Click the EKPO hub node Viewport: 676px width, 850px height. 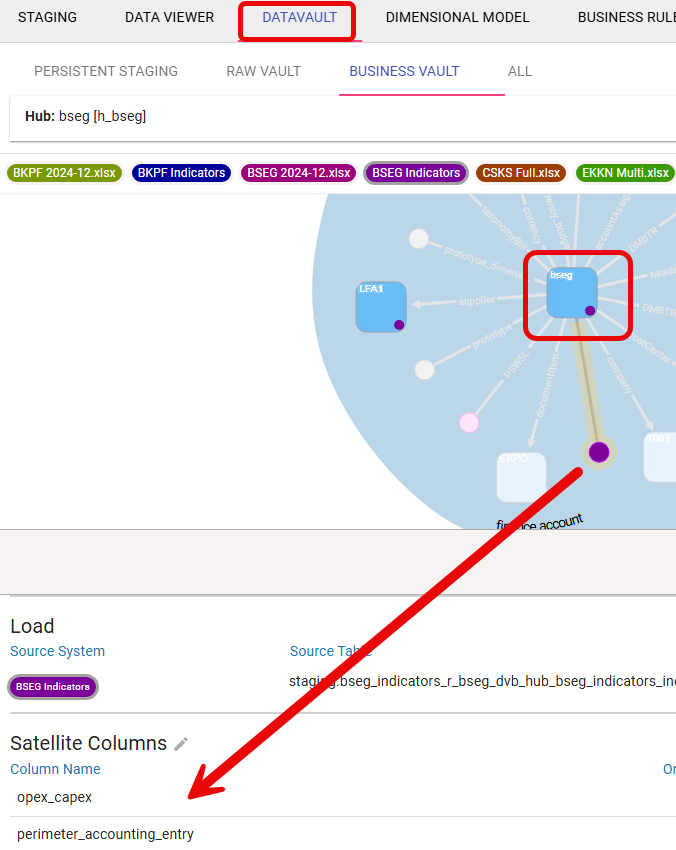[x=521, y=477]
